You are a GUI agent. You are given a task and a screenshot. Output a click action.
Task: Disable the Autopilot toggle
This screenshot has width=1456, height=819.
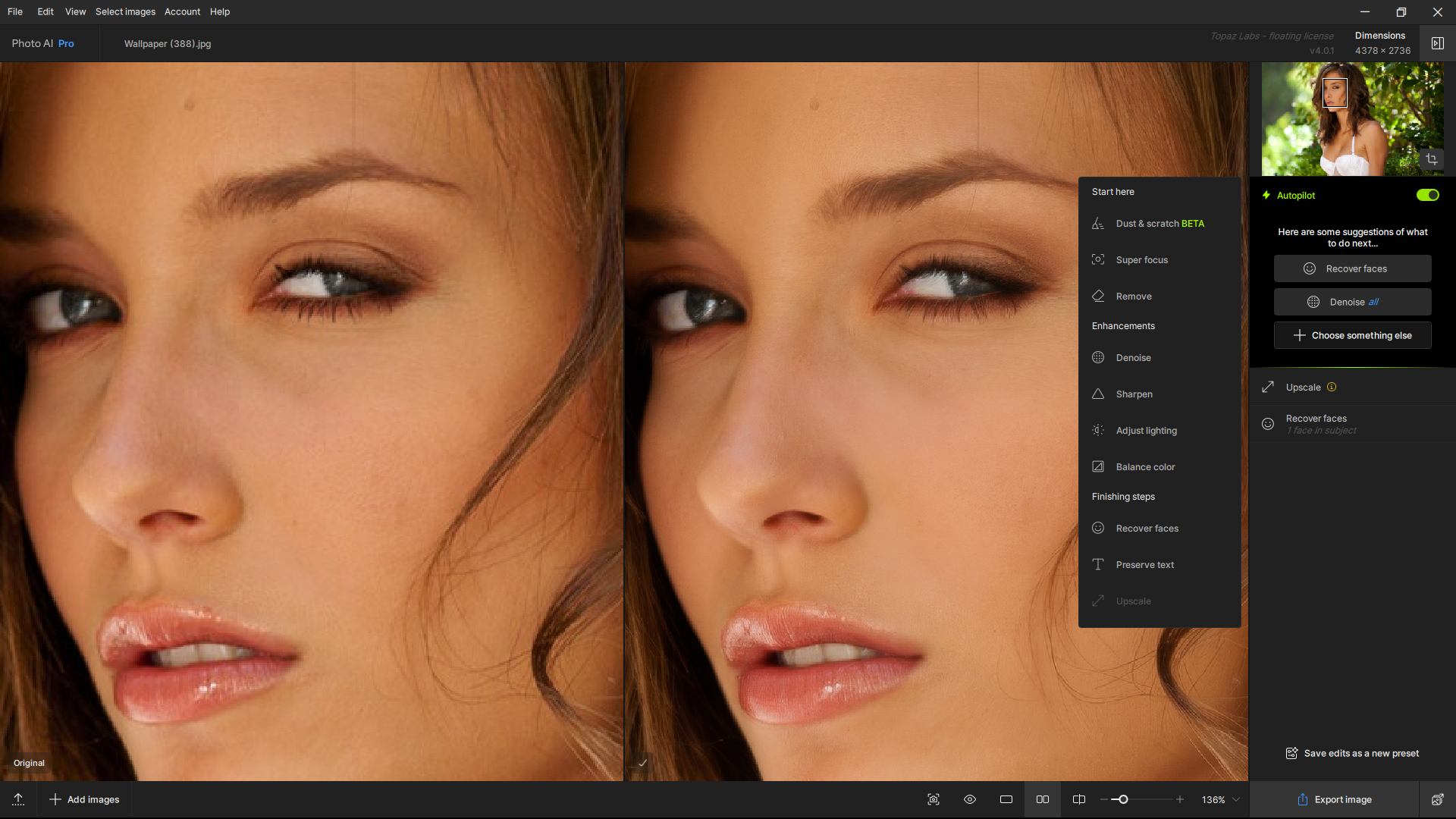point(1428,195)
